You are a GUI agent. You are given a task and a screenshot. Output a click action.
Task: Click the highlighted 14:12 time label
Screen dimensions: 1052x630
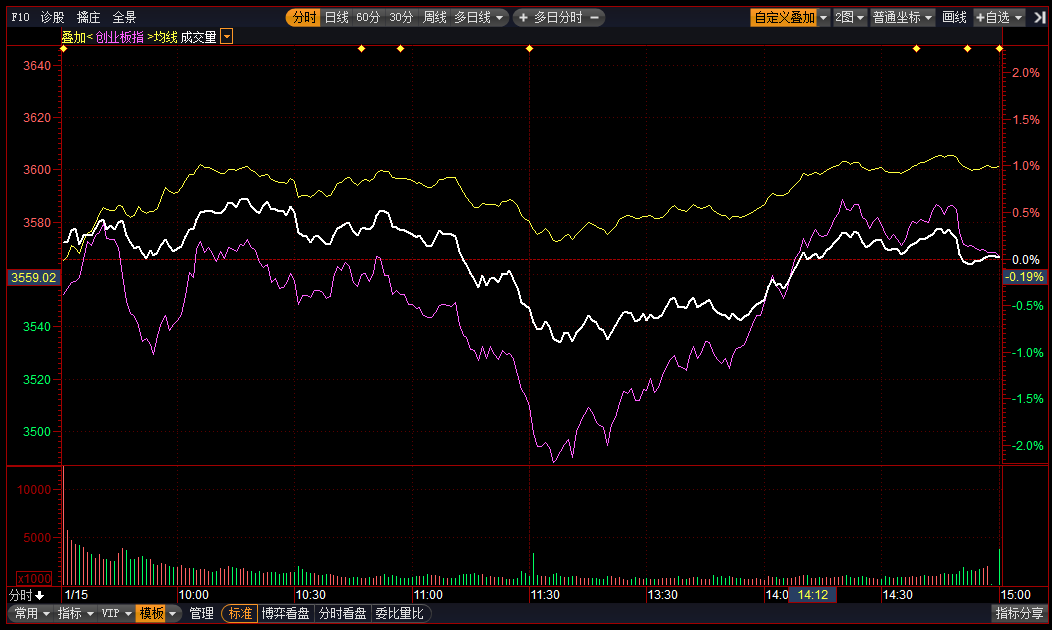pyautogui.click(x=812, y=594)
